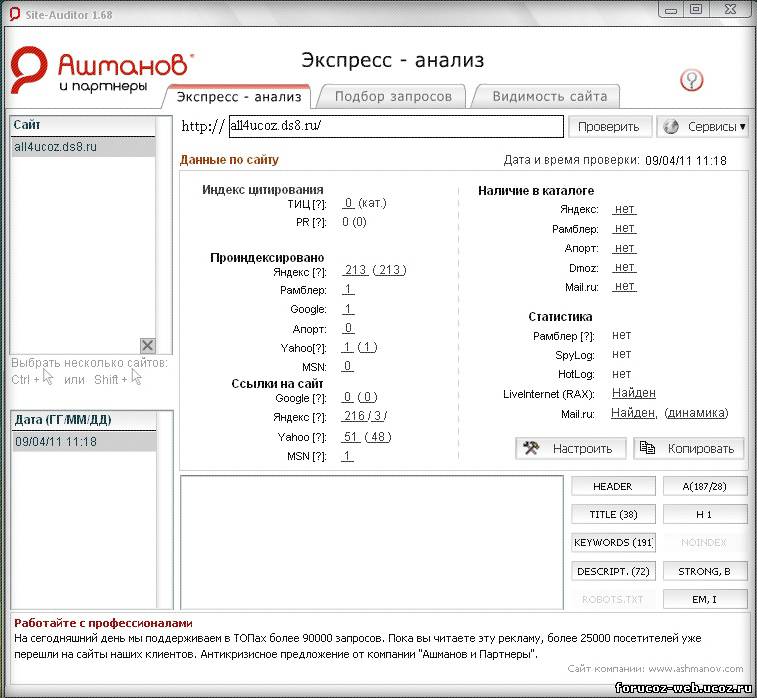The image size is (757, 698).
Task: Click Апорт catalog нет link
Action: [x=624, y=248]
